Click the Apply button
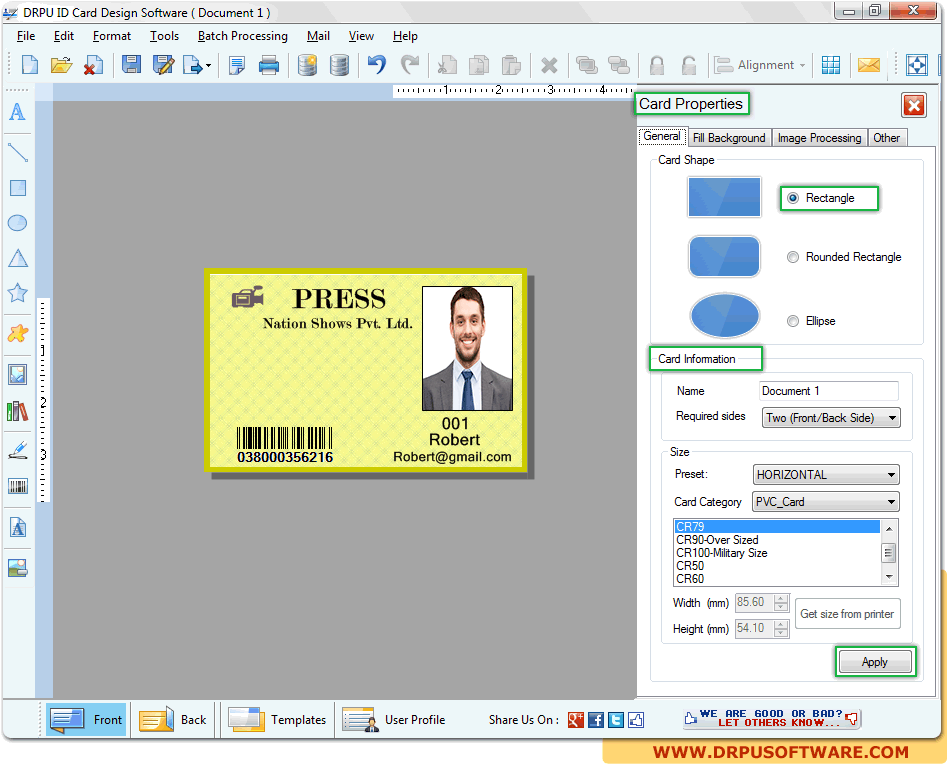Image resolution: width=947 pixels, height=764 pixels. click(x=874, y=662)
